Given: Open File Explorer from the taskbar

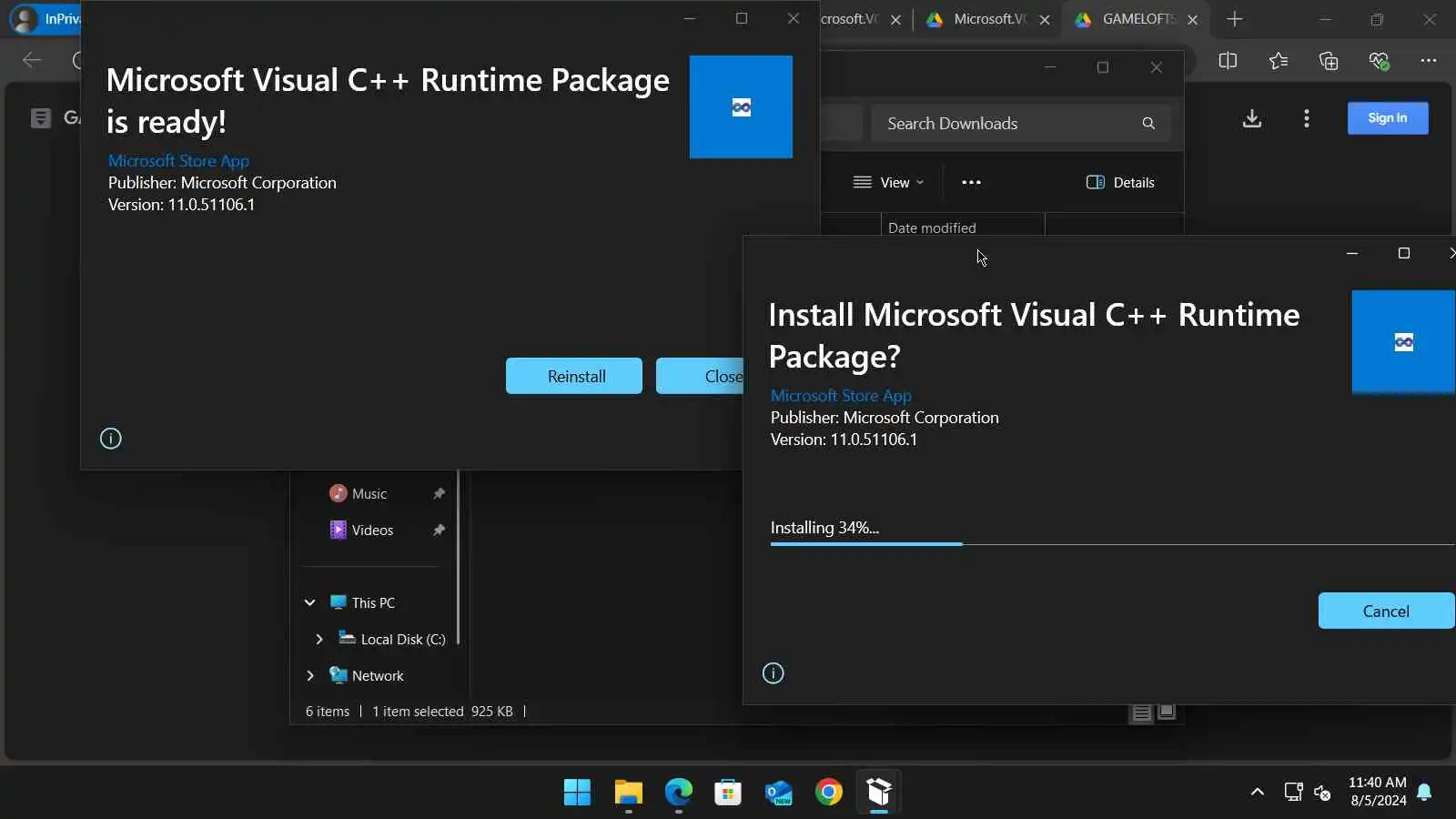Looking at the screenshot, I should 628,793.
